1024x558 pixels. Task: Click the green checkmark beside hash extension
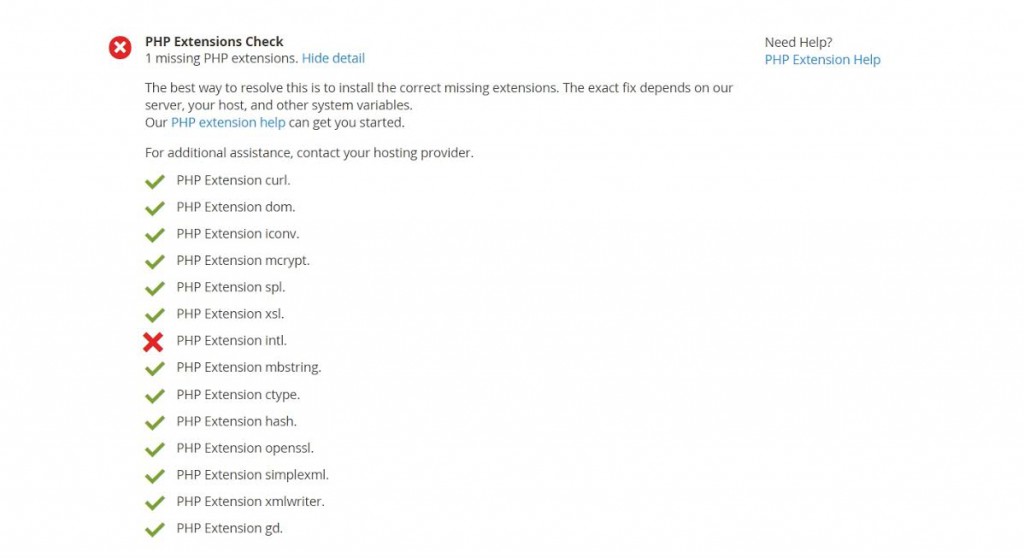click(x=155, y=422)
